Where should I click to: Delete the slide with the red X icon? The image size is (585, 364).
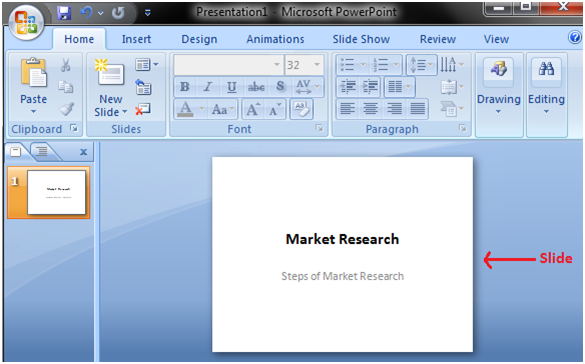tap(143, 109)
